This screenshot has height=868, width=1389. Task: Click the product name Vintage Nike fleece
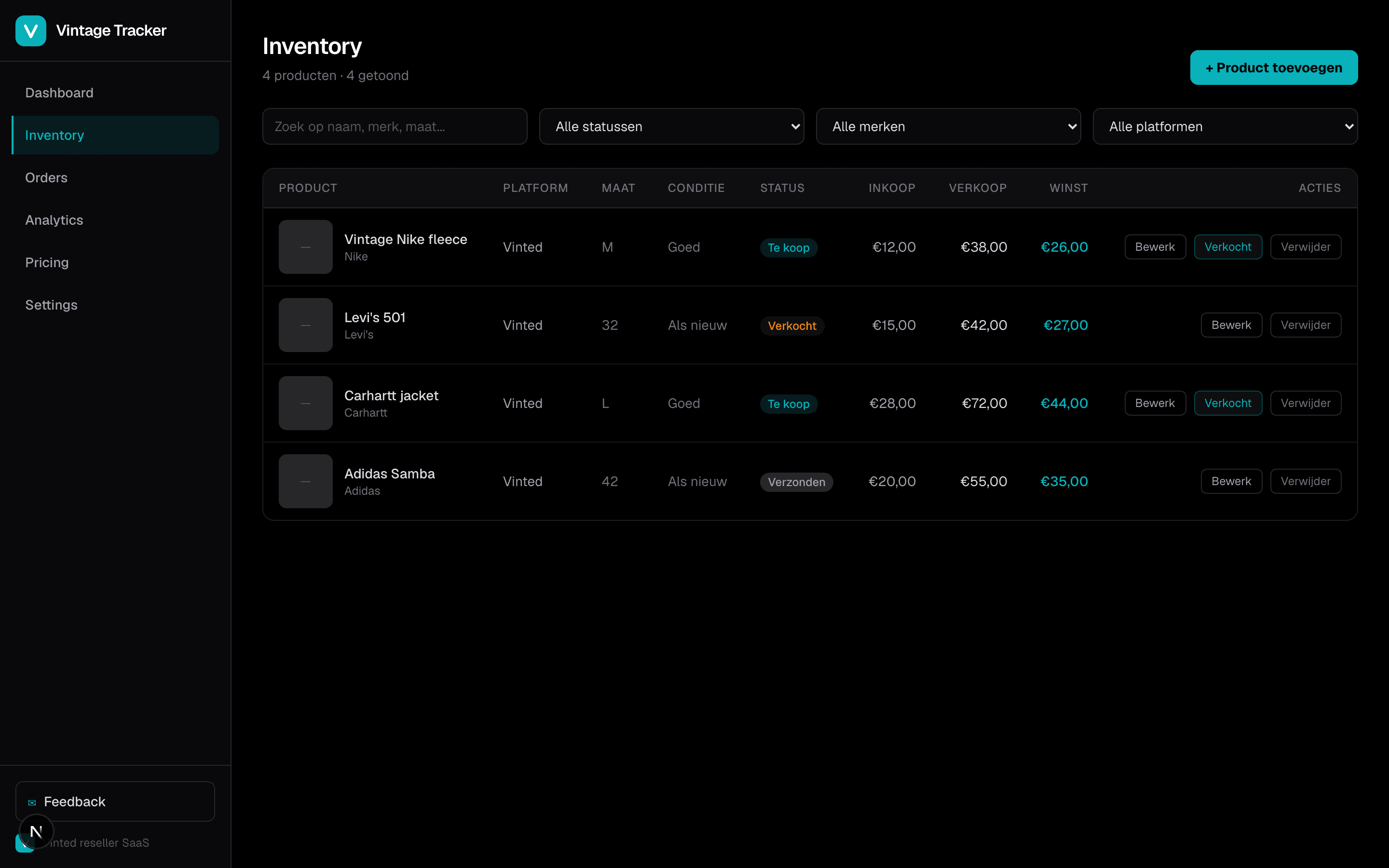pyautogui.click(x=405, y=239)
